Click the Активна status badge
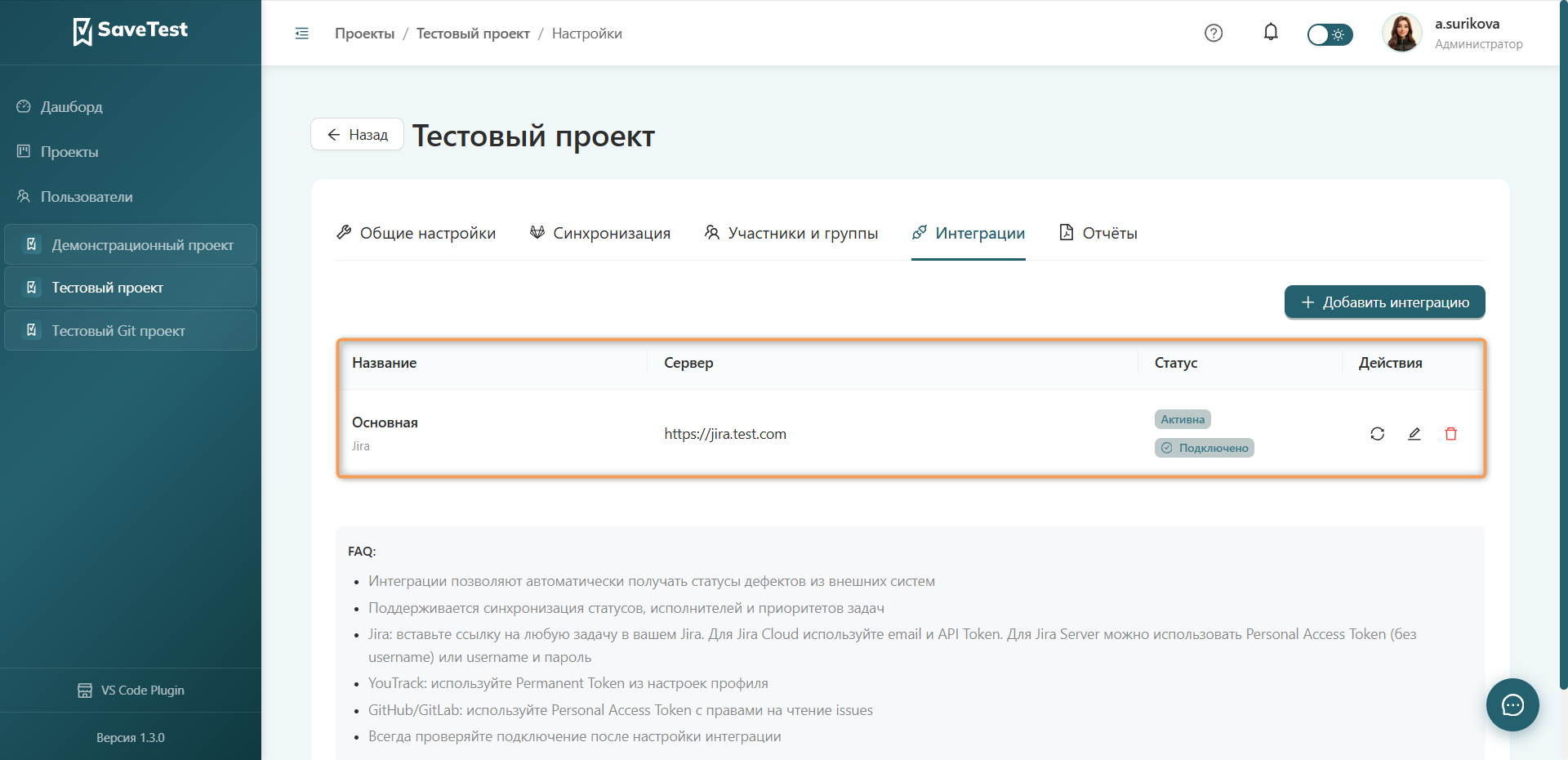1568x760 pixels. point(1183,419)
